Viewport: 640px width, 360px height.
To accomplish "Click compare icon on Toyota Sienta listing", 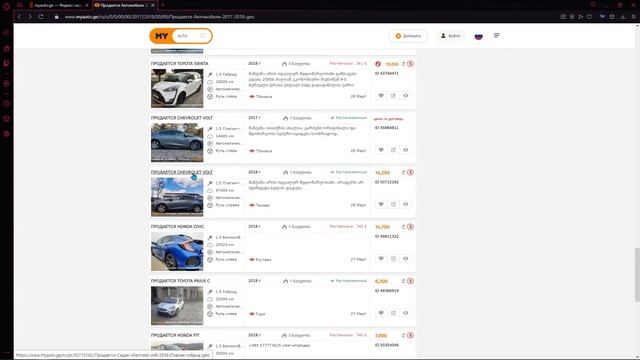I will tap(393, 96).
